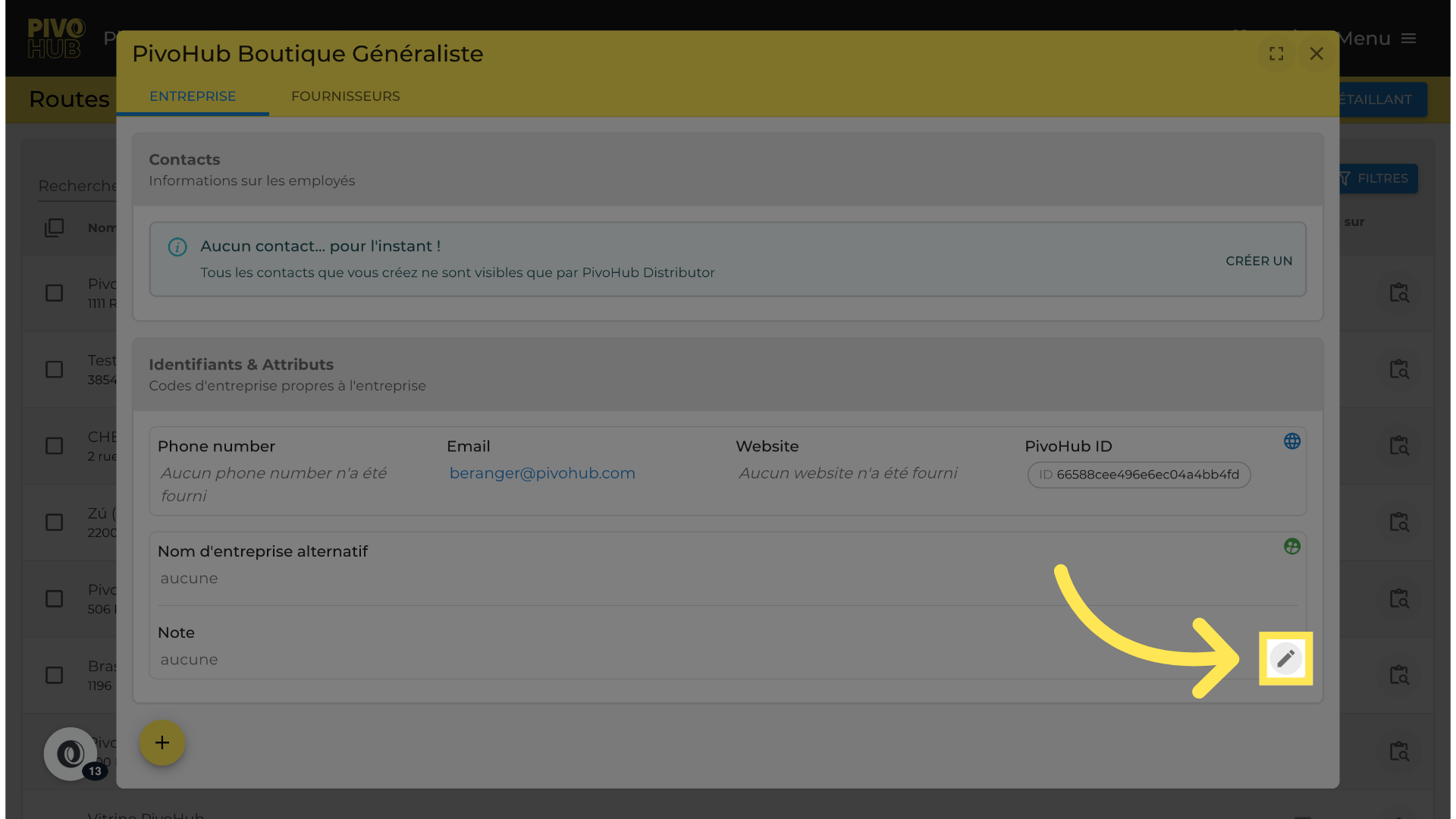Click the info icon in no-contact notice
The image size is (1456, 819).
[x=177, y=247]
